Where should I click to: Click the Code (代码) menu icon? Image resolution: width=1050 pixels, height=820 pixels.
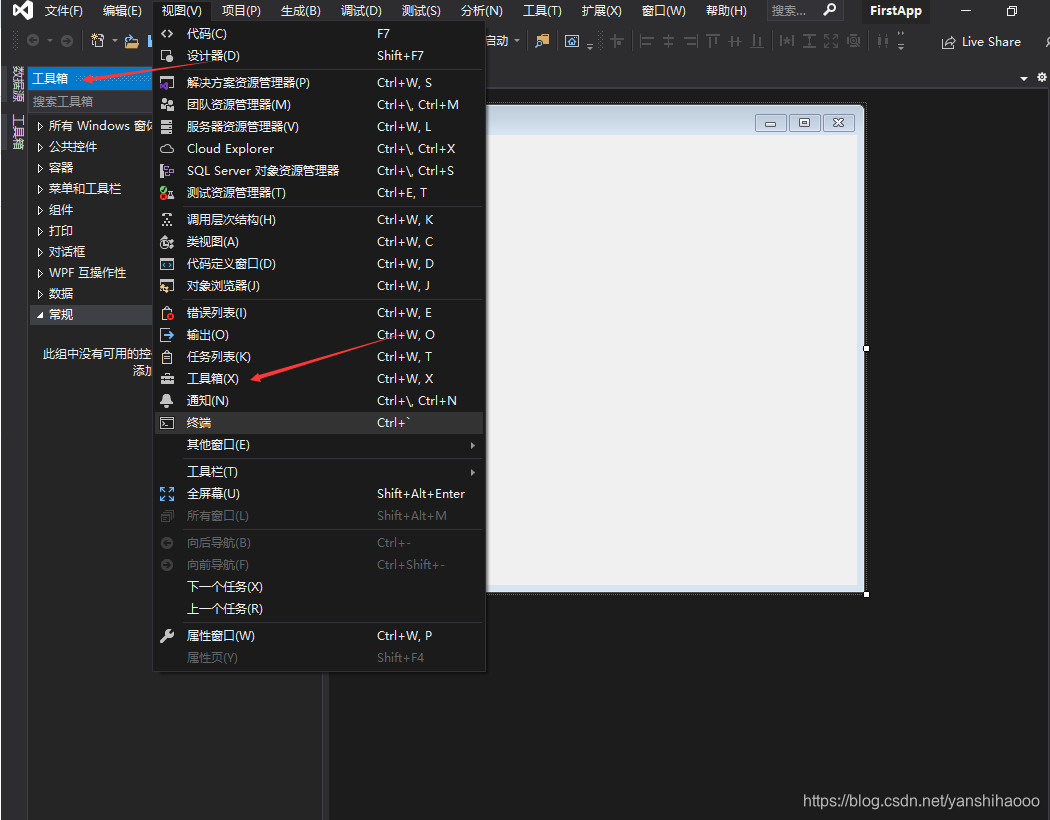(167, 33)
